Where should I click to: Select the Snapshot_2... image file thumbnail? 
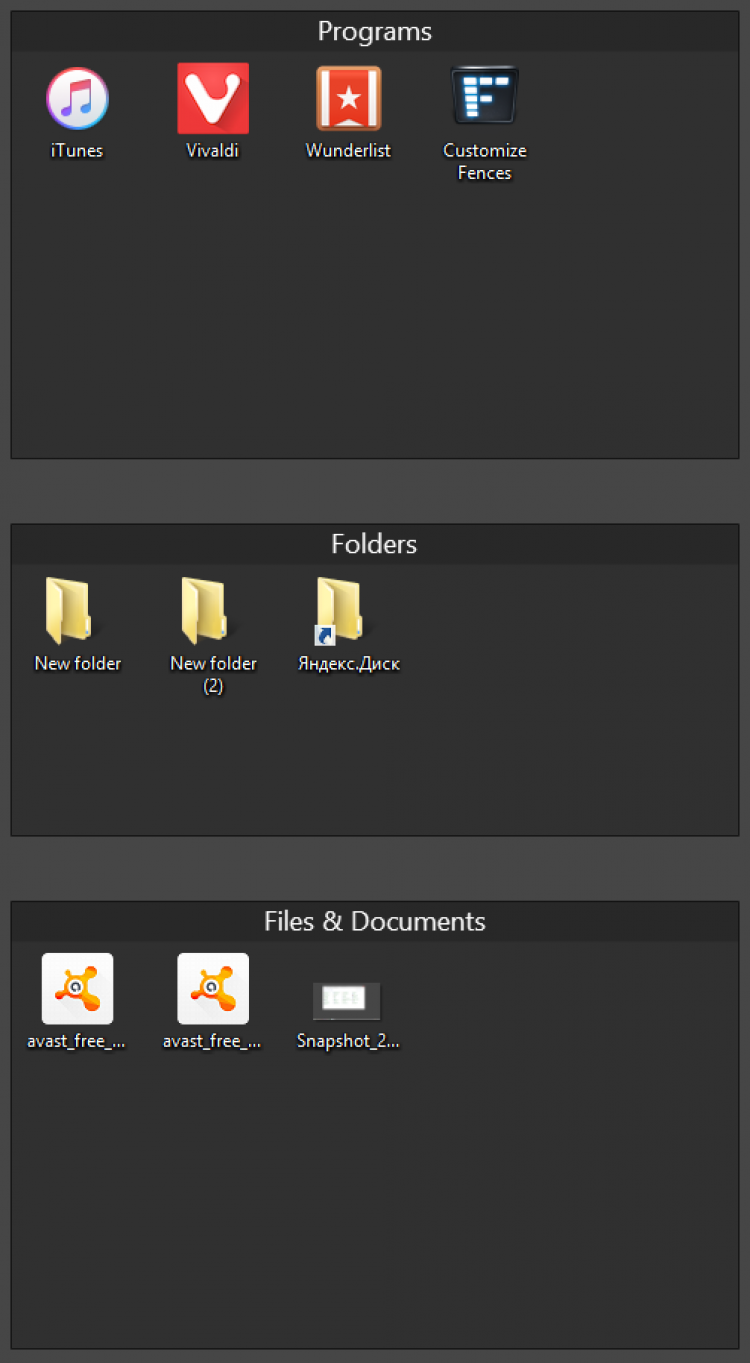pos(347,1001)
